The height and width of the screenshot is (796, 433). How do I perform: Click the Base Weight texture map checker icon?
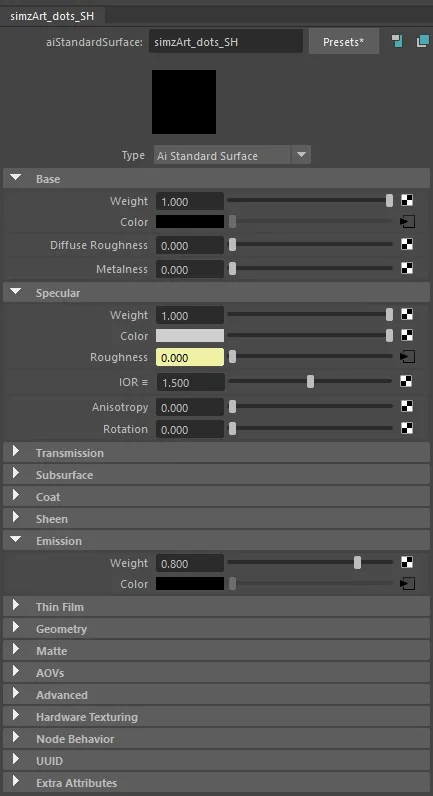407,200
